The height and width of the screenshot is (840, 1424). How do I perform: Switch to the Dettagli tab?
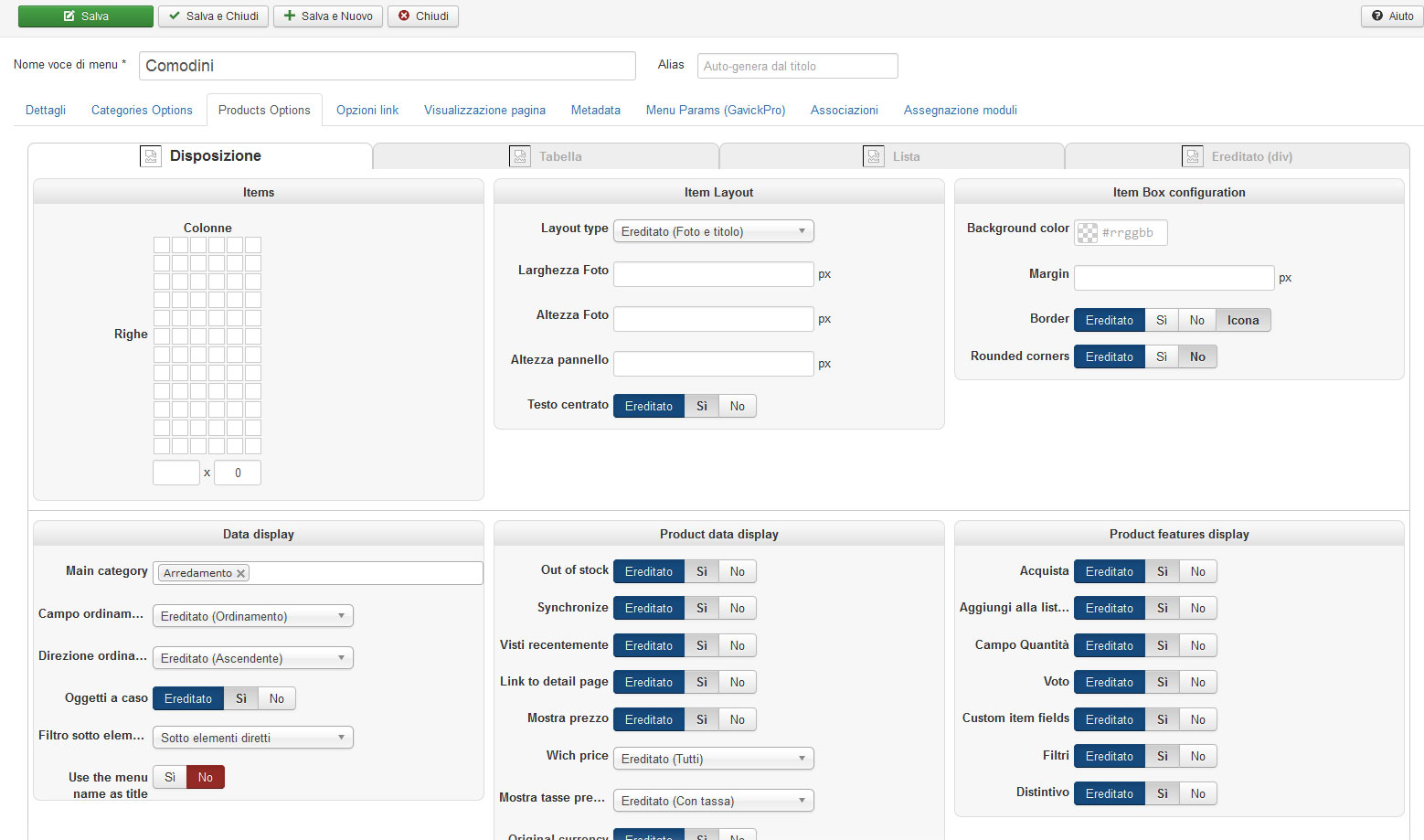(x=46, y=110)
